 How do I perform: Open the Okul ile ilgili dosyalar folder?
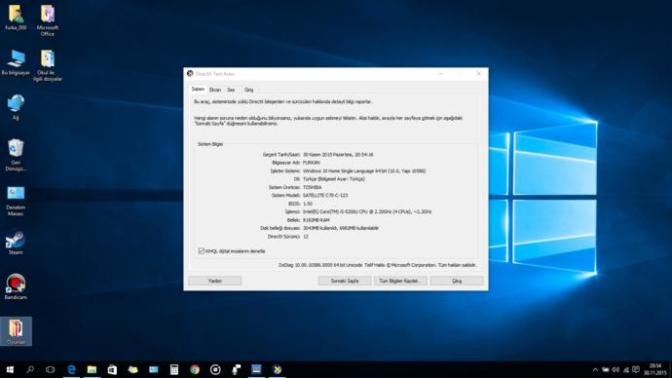click(x=48, y=66)
